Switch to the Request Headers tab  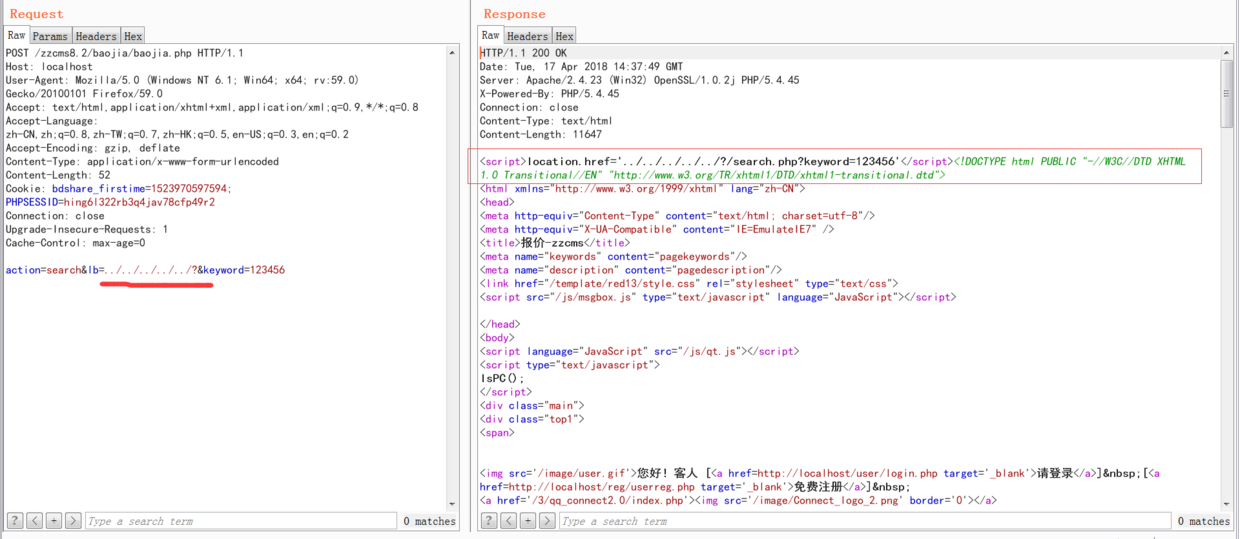[x=96, y=36]
